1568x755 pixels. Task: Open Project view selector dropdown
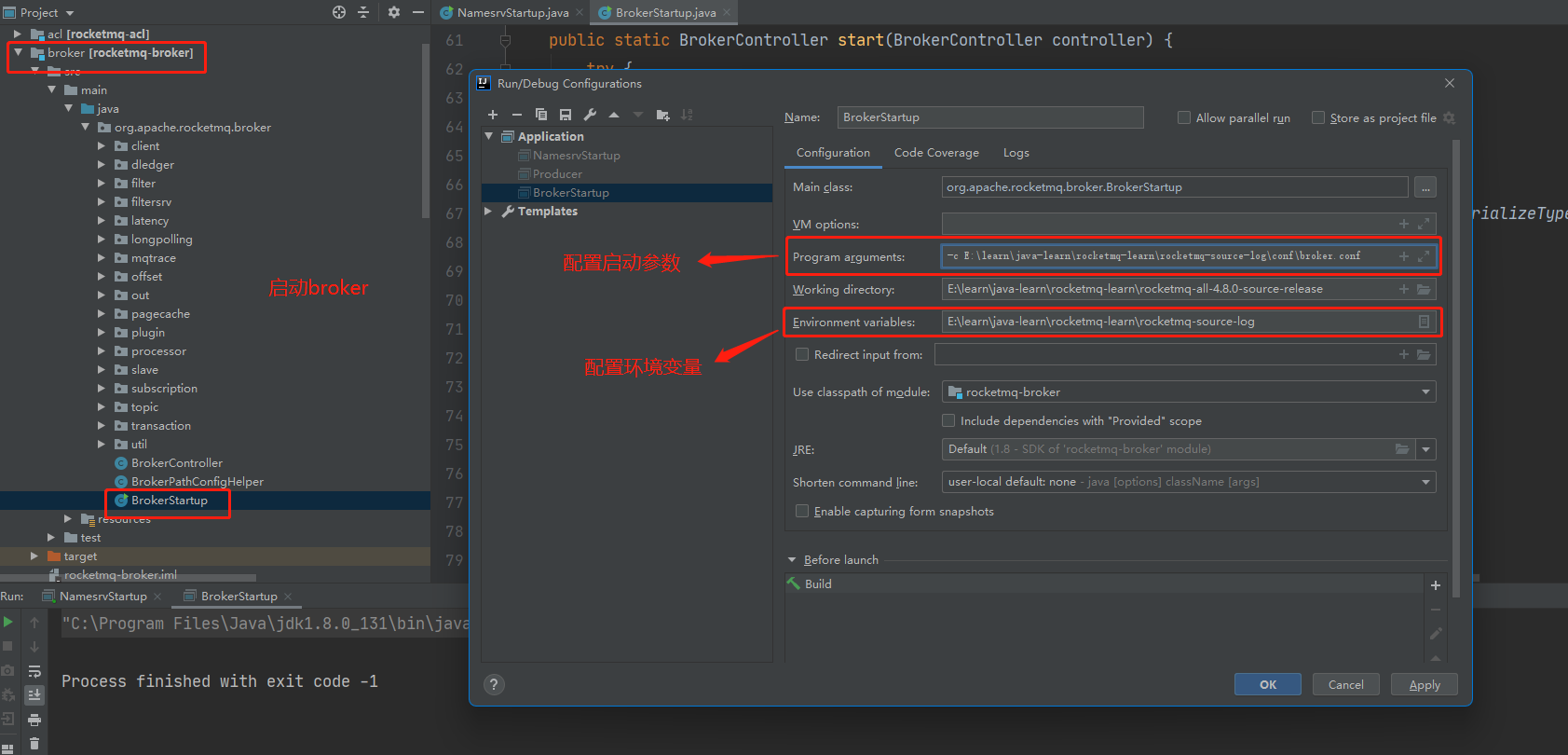click(x=39, y=12)
